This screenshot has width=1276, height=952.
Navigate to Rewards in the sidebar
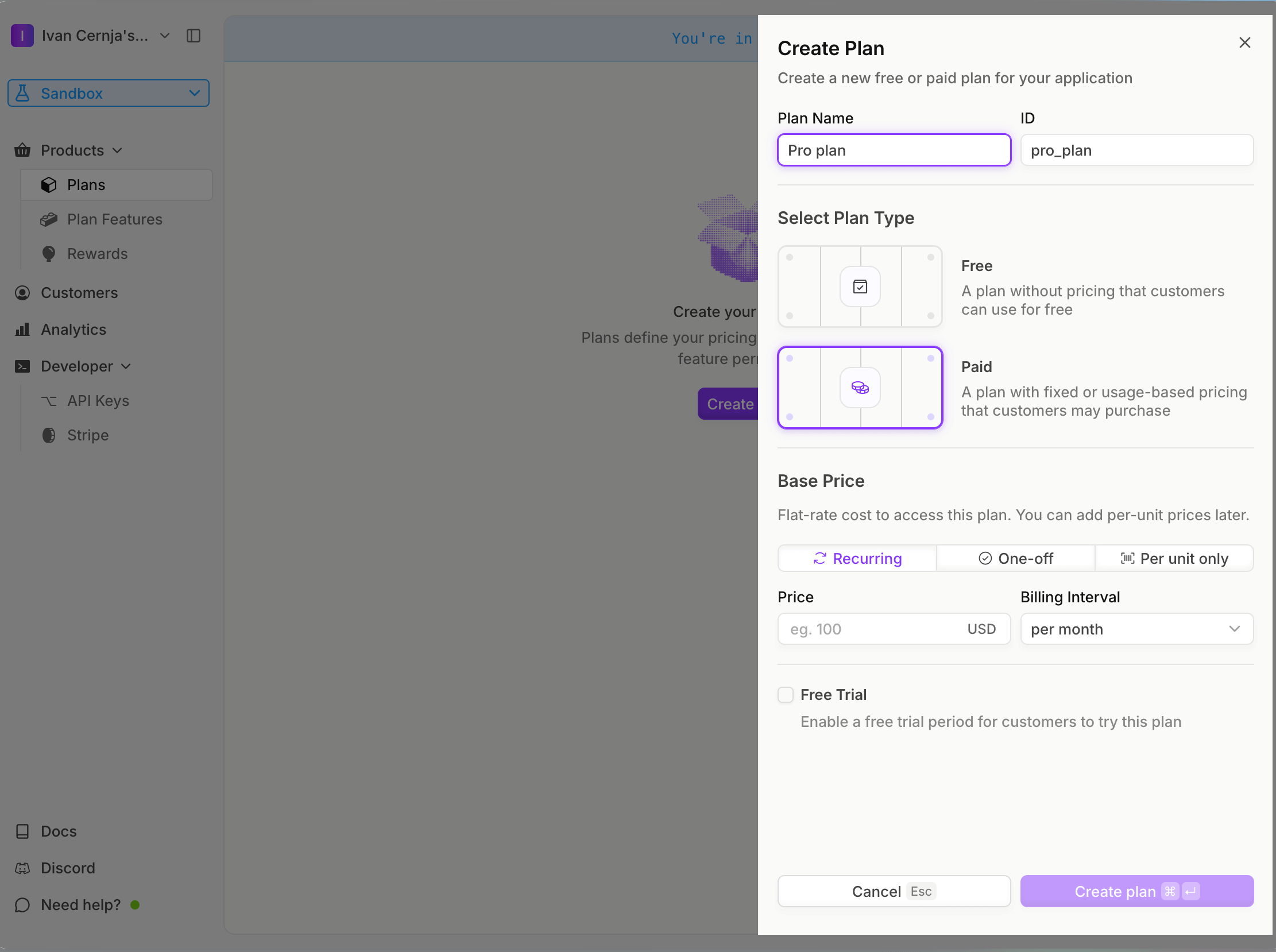tap(97, 254)
